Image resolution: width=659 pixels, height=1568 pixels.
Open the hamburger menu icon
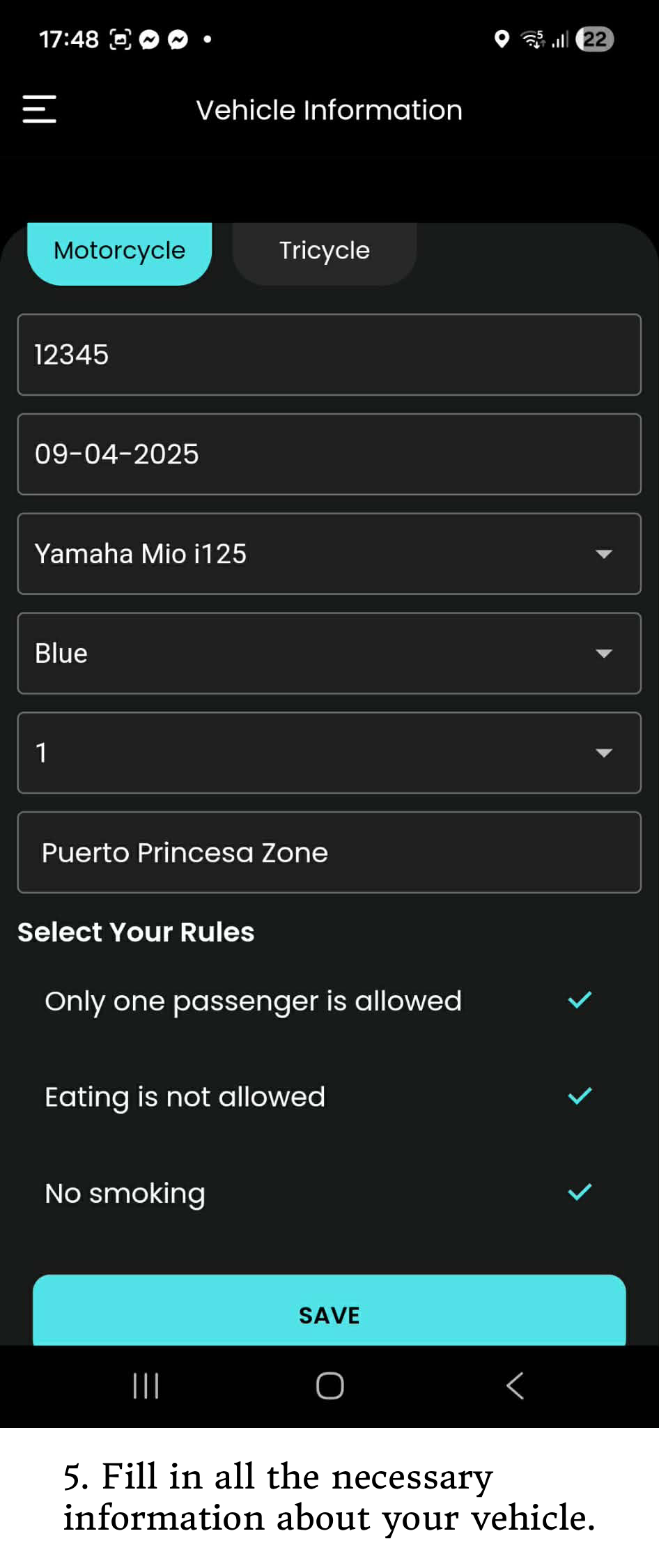tap(39, 109)
